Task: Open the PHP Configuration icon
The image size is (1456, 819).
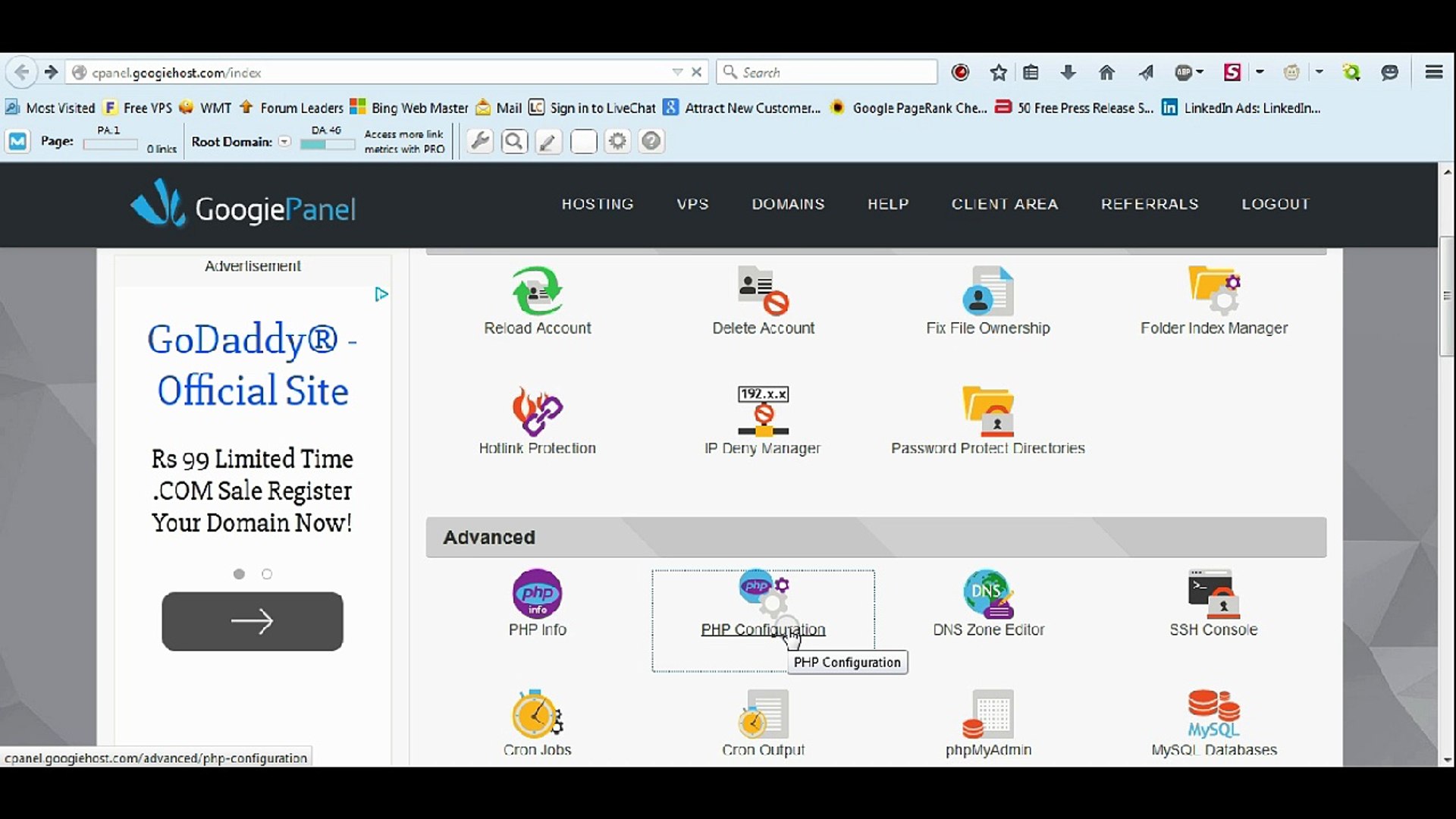Action: pyautogui.click(x=764, y=594)
